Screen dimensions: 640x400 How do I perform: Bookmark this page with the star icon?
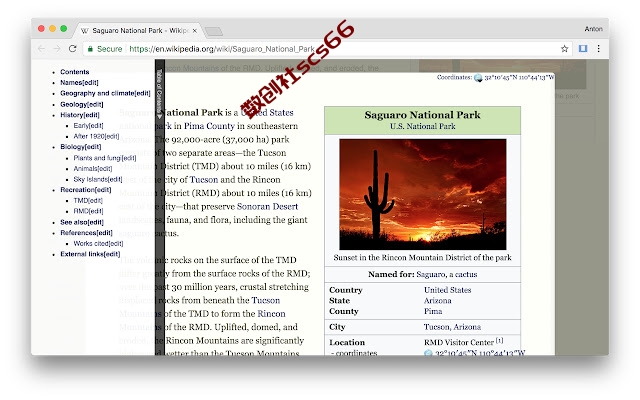tap(564, 49)
